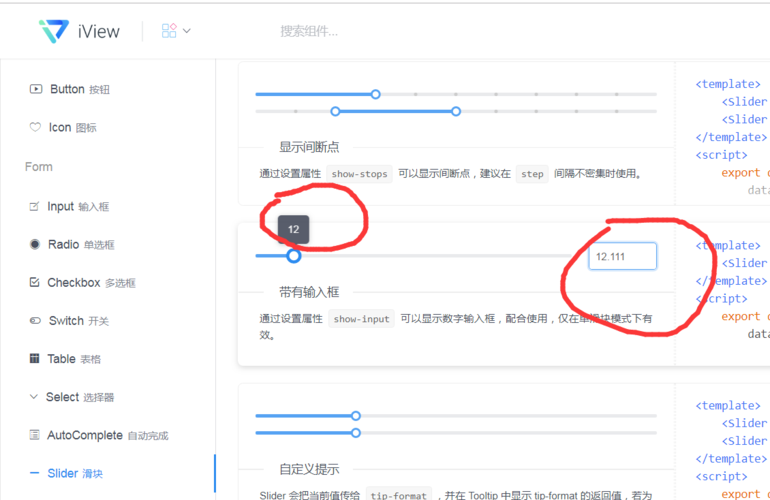Click the step code tag
Viewport: 770px width, 500px height.
coord(532,174)
